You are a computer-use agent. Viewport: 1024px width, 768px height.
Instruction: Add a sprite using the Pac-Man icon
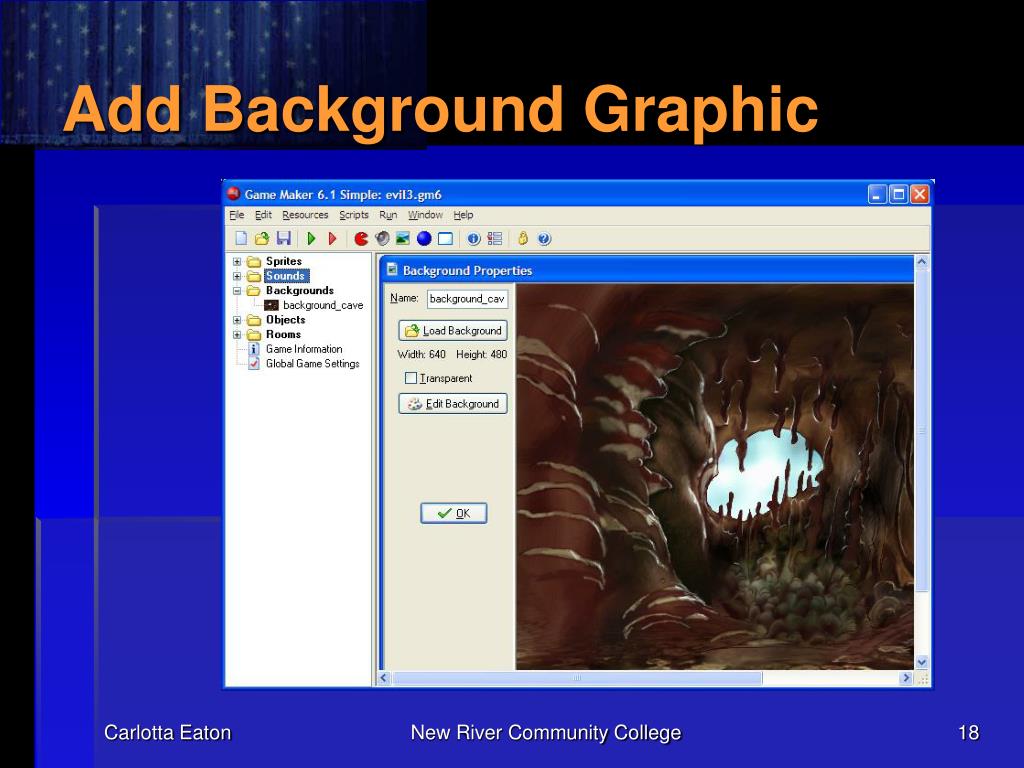(x=361, y=238)
